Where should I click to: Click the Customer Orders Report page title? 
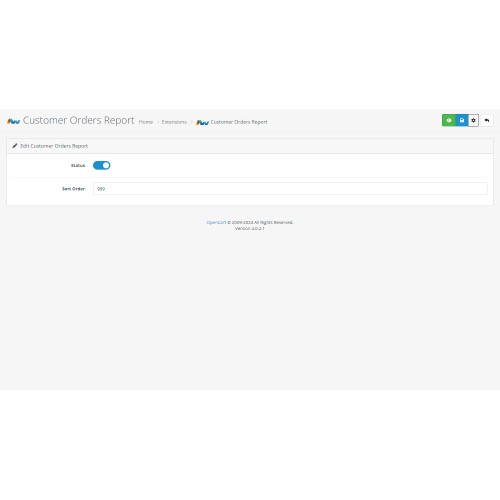[x=78, y=120]
